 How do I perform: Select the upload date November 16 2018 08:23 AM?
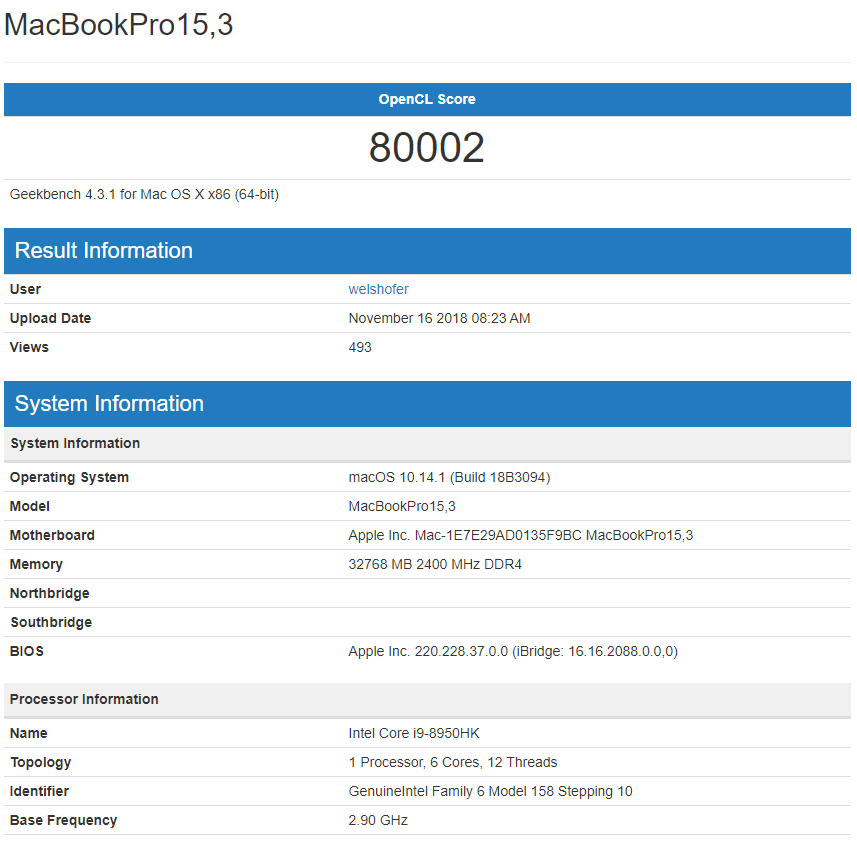click(439, 318)
